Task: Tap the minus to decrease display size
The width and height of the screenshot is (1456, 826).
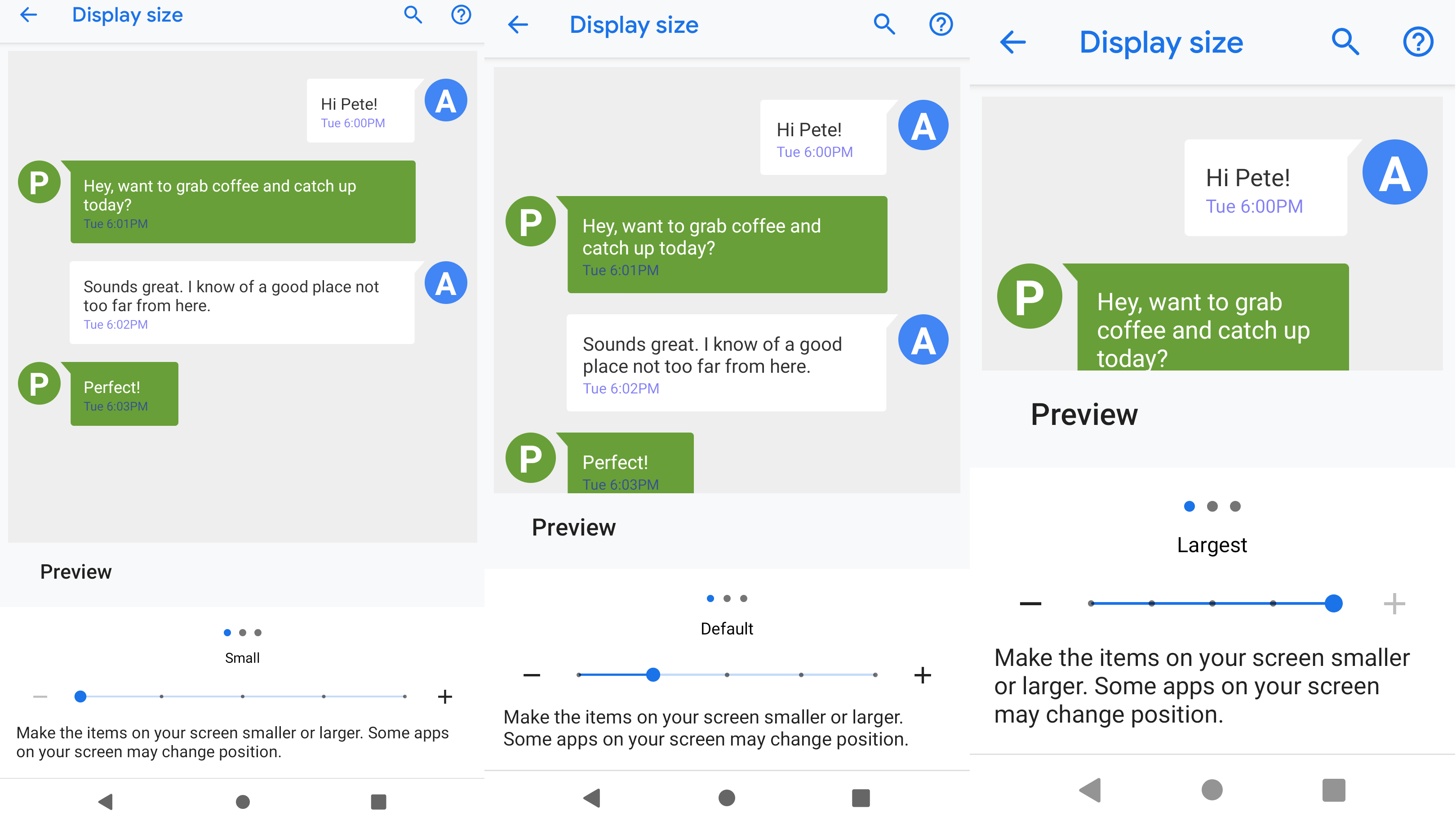Action: pyautogui.click(x=40, y=697)
